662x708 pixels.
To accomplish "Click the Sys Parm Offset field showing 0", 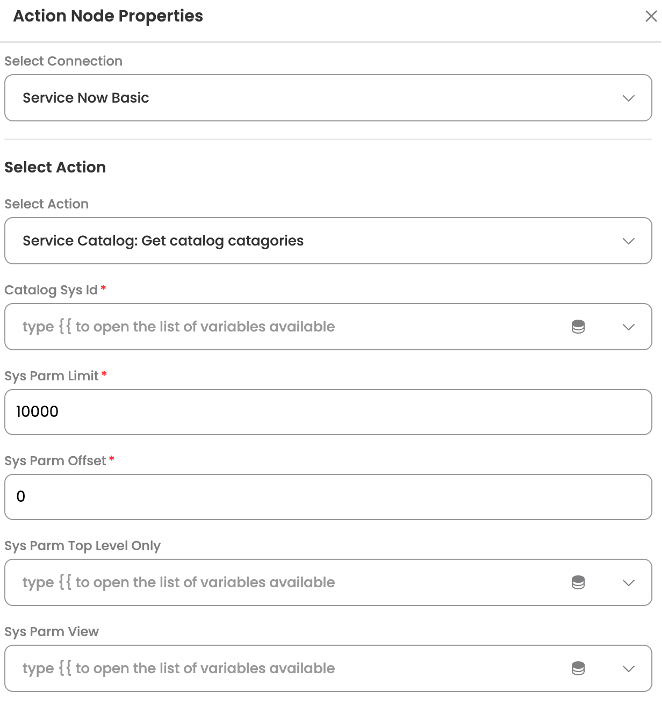I will pyautogui.click(x=328, y=497).
